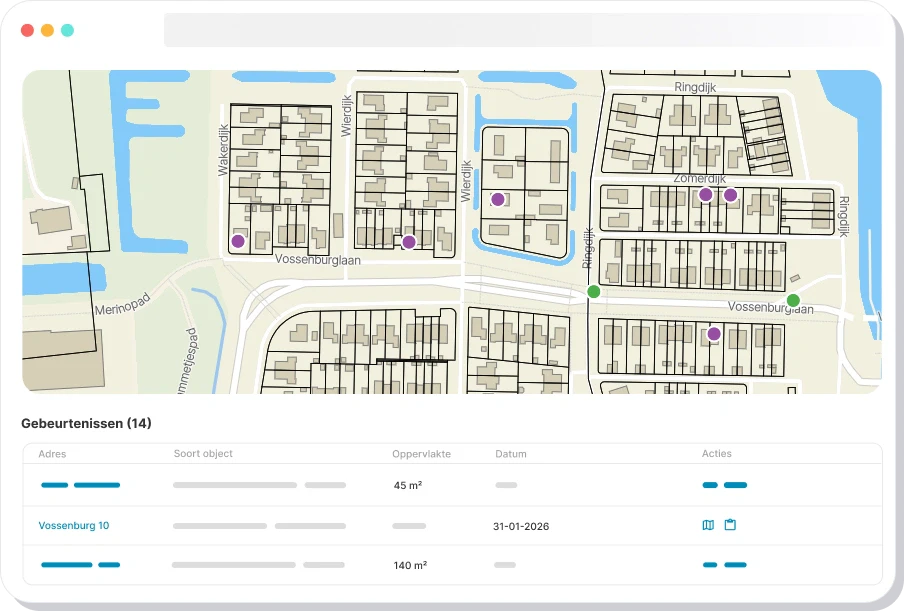Open map icon in Vossenburg 10 row
The width and height of the screenshot is (904, 611).
pos(708,525)
